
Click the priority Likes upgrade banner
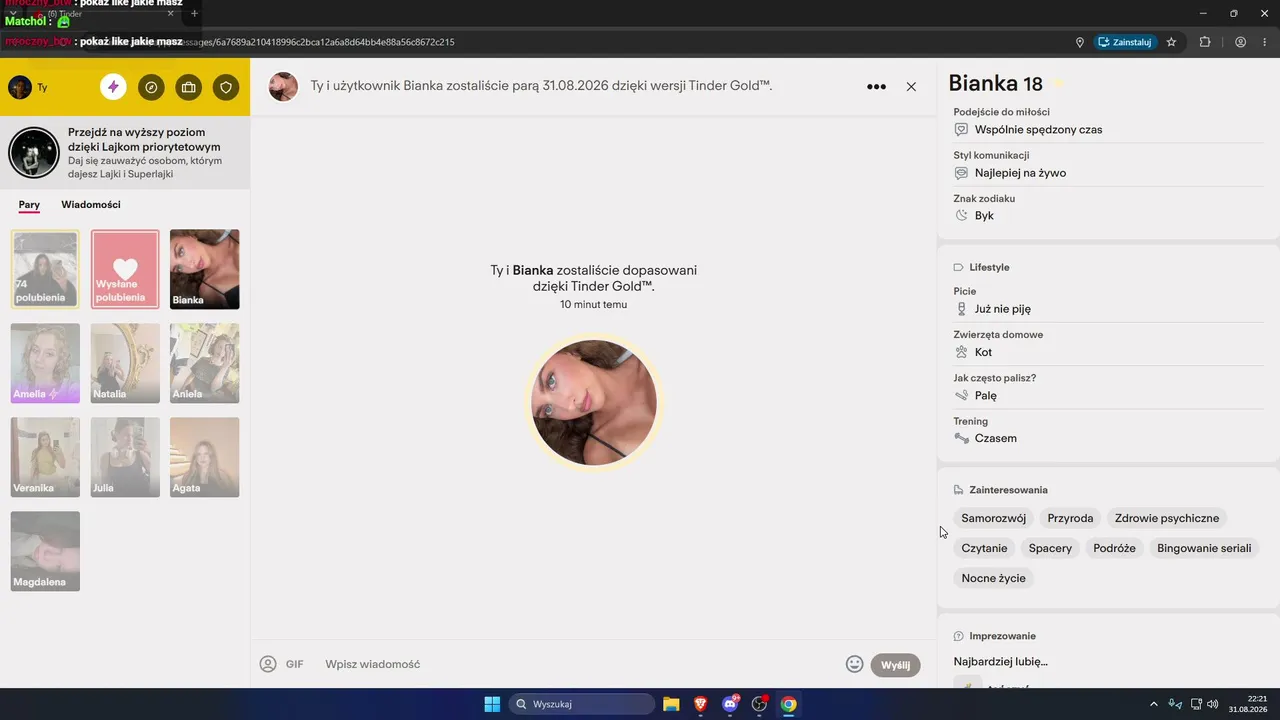[125, 153]
